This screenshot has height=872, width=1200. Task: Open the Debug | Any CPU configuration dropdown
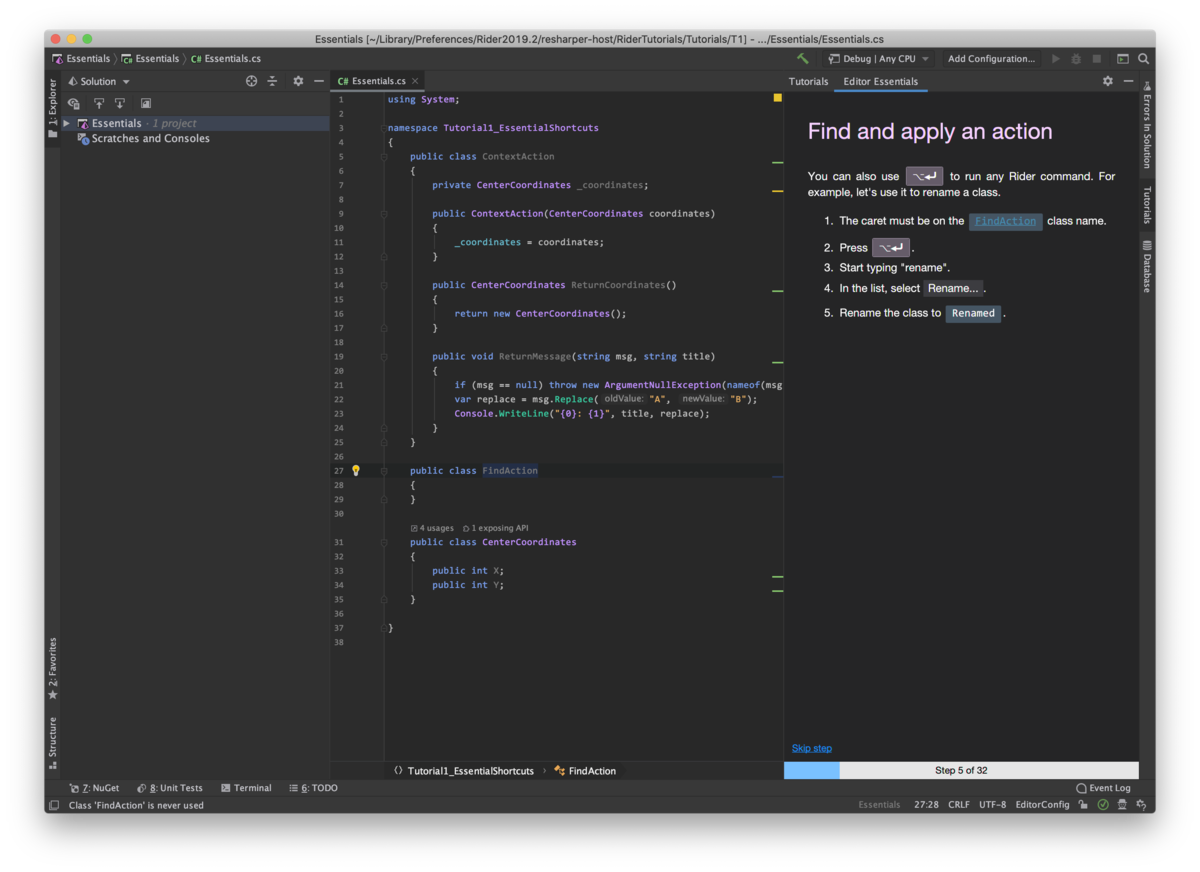click(878, 58)
